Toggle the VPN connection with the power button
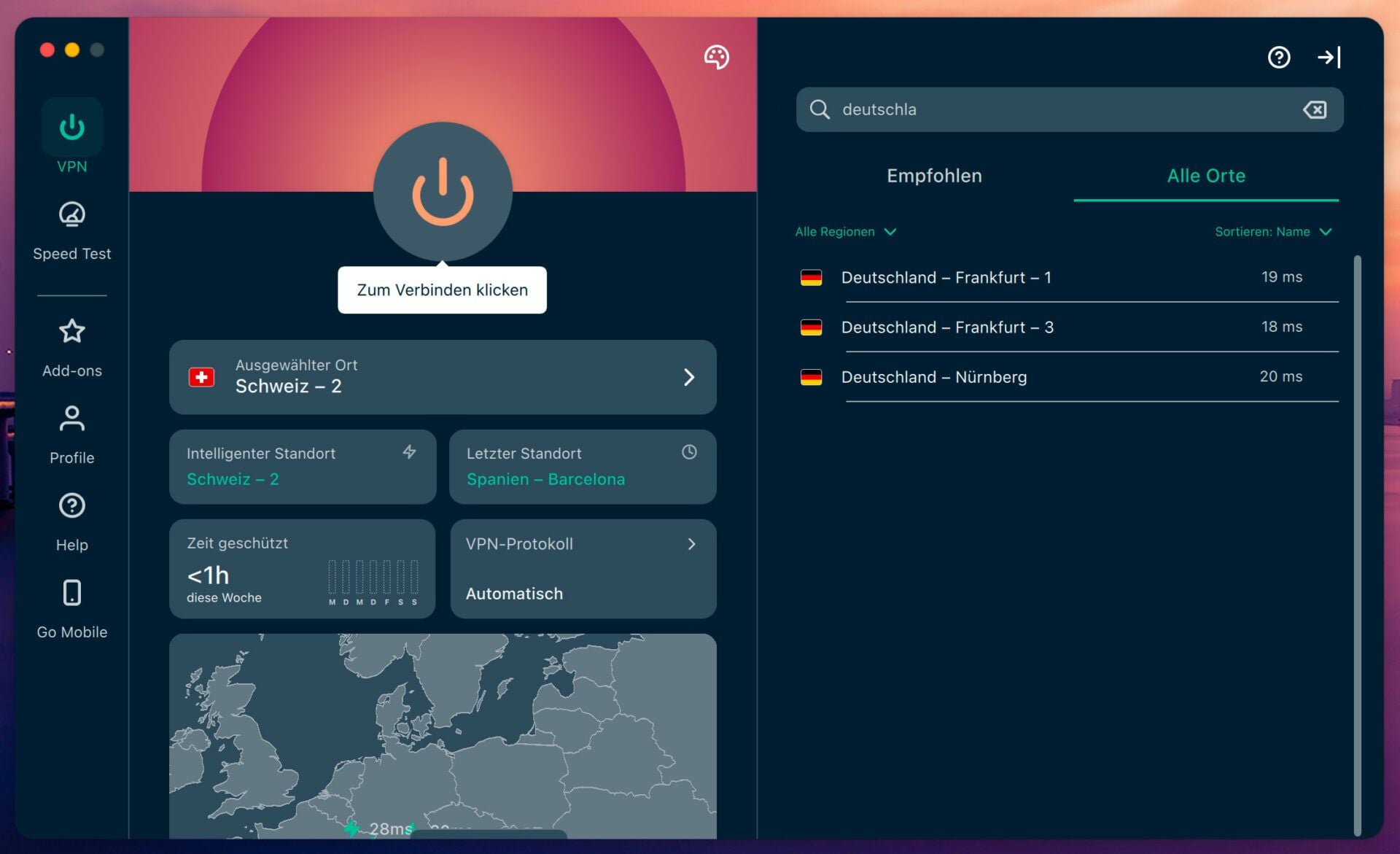 click(442, 191)
